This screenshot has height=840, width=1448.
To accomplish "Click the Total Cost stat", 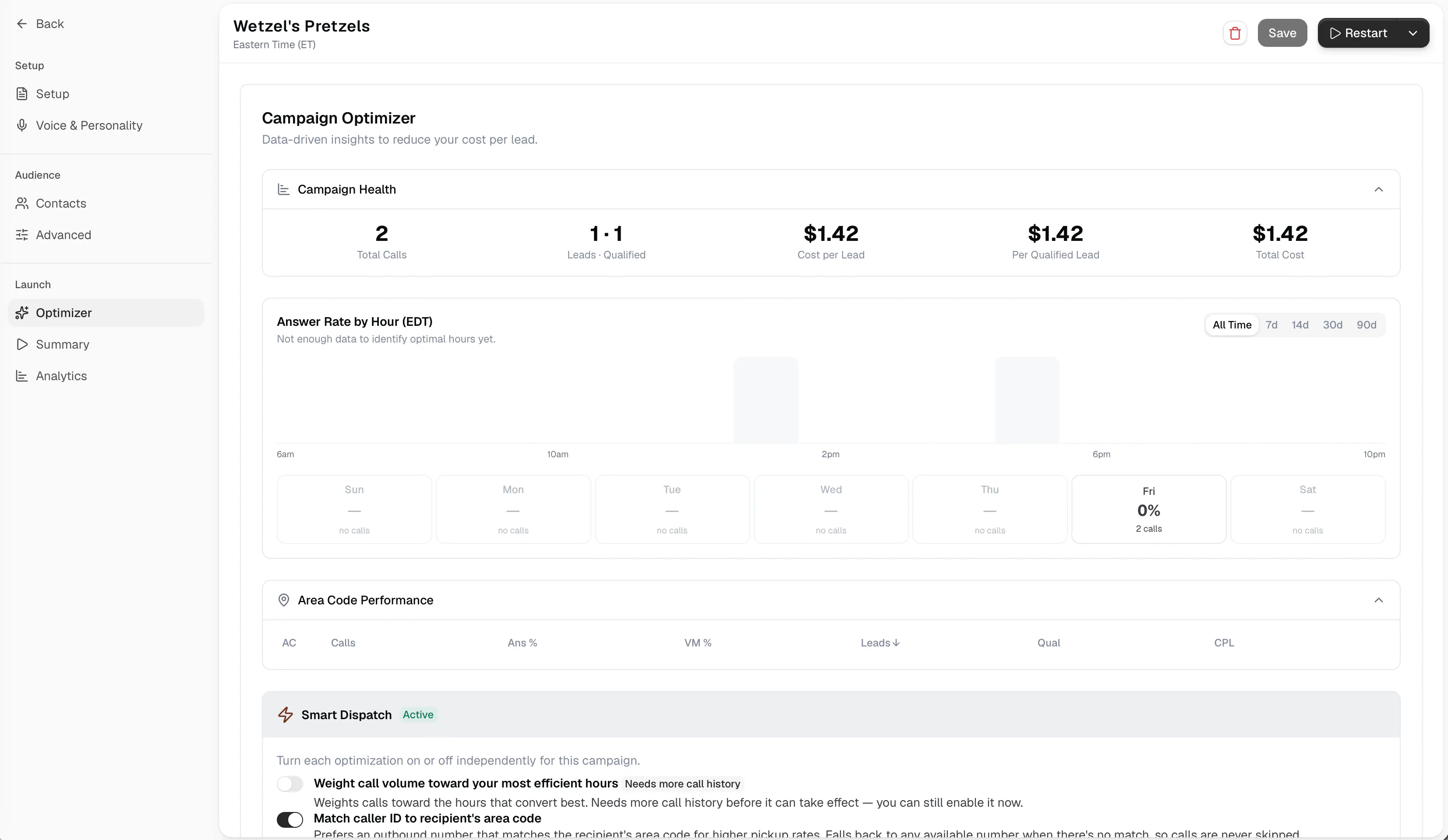I will [1280, 241].
